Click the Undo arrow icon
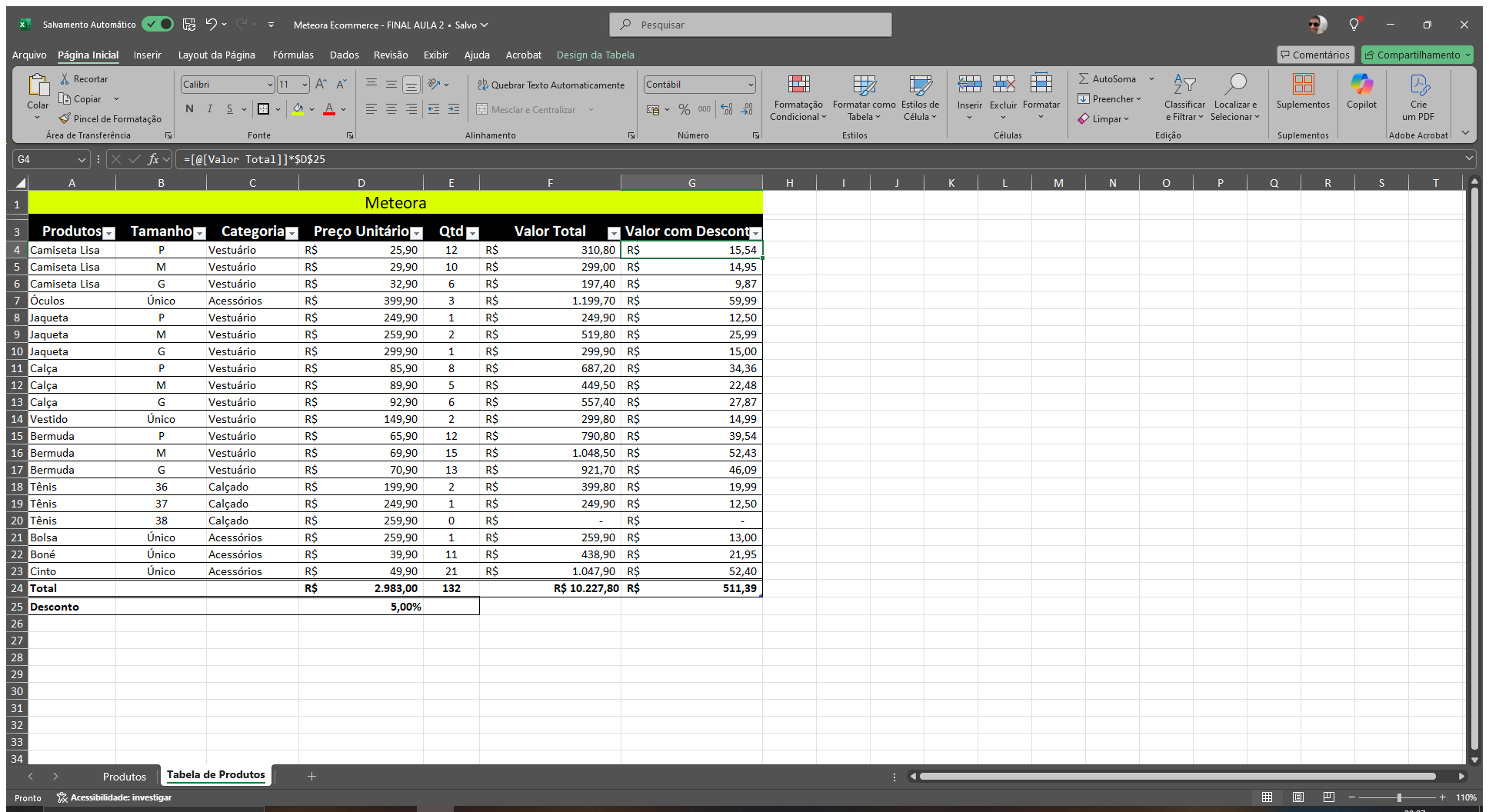The image size is (1489, 812). 211,25
